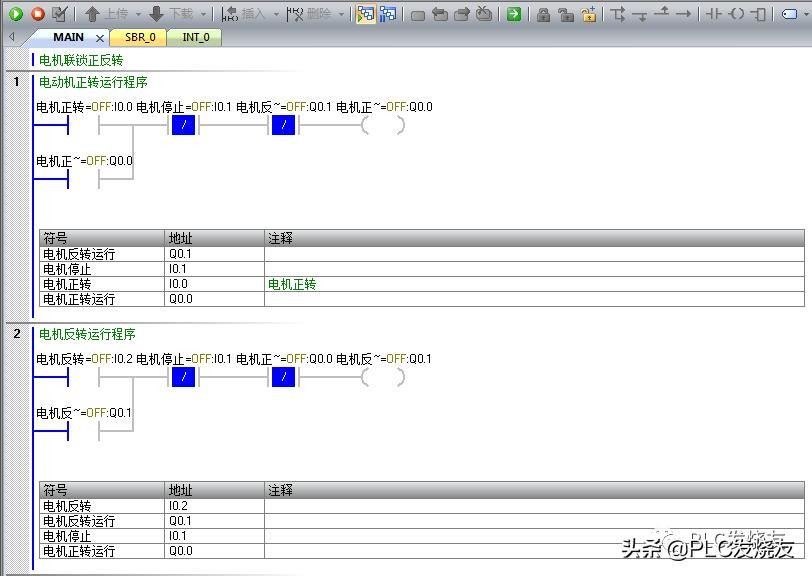
Task: Open the Upload (上传) dropdown arrow
Action: coord(137,14)
